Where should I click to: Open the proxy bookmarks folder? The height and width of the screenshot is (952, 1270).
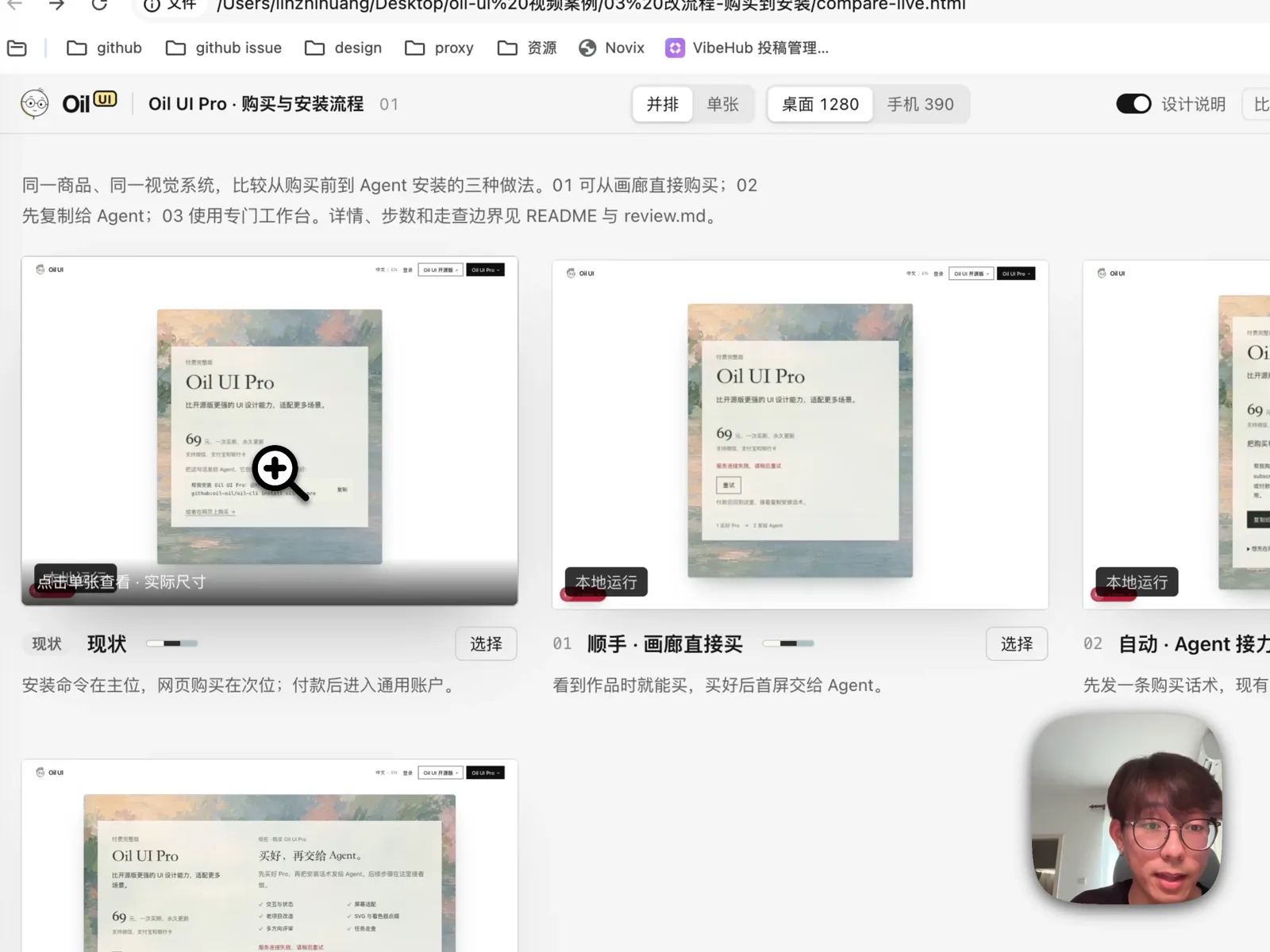(439, 48)
